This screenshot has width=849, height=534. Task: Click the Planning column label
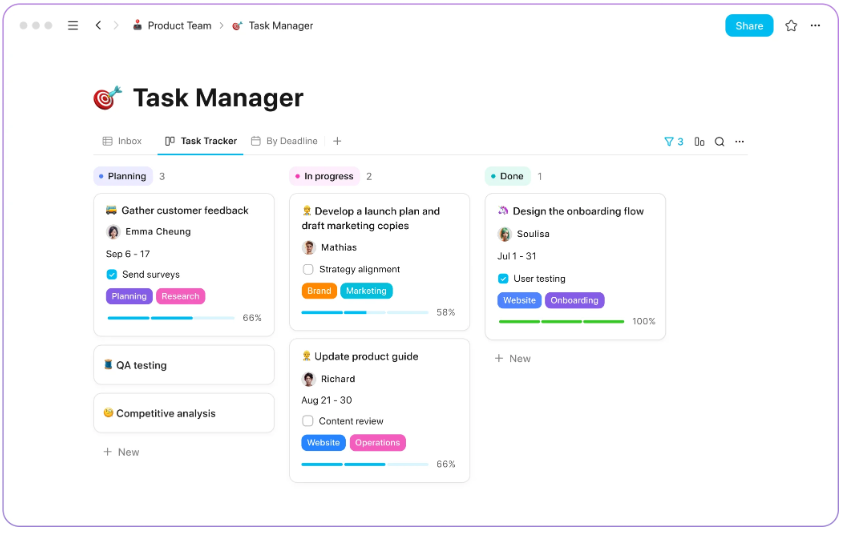pos(123,176)
